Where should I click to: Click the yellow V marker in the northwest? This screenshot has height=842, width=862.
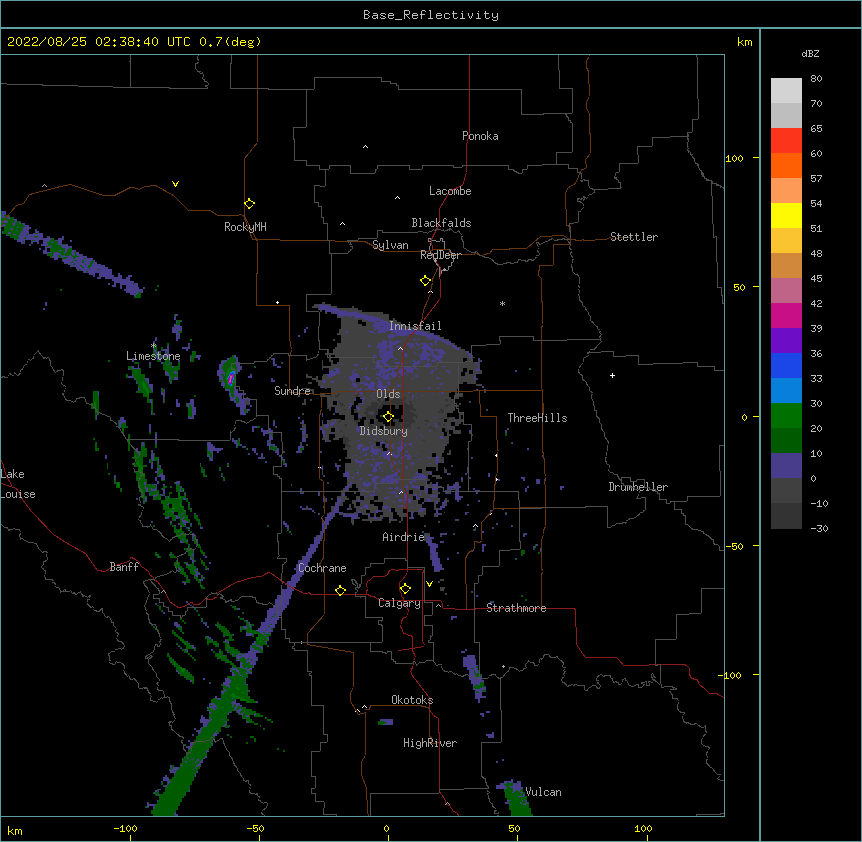(x=175, y=184)
